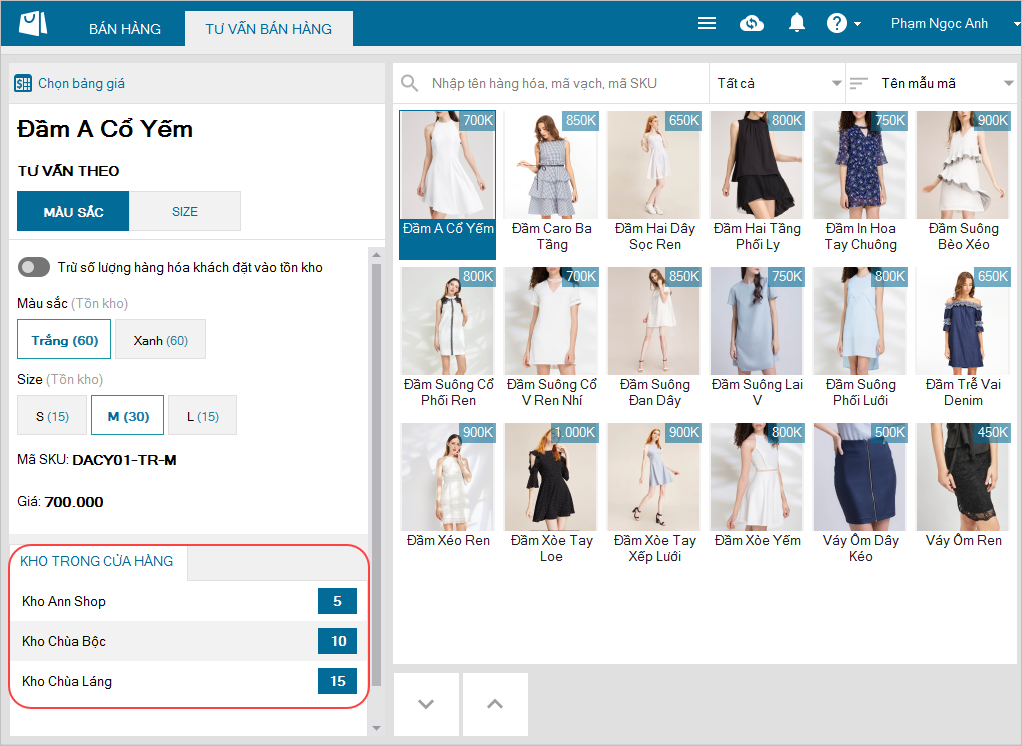This screenshot has width=1022, height=746.
Task: Click the sort lines icon
Action: [858, 83]
